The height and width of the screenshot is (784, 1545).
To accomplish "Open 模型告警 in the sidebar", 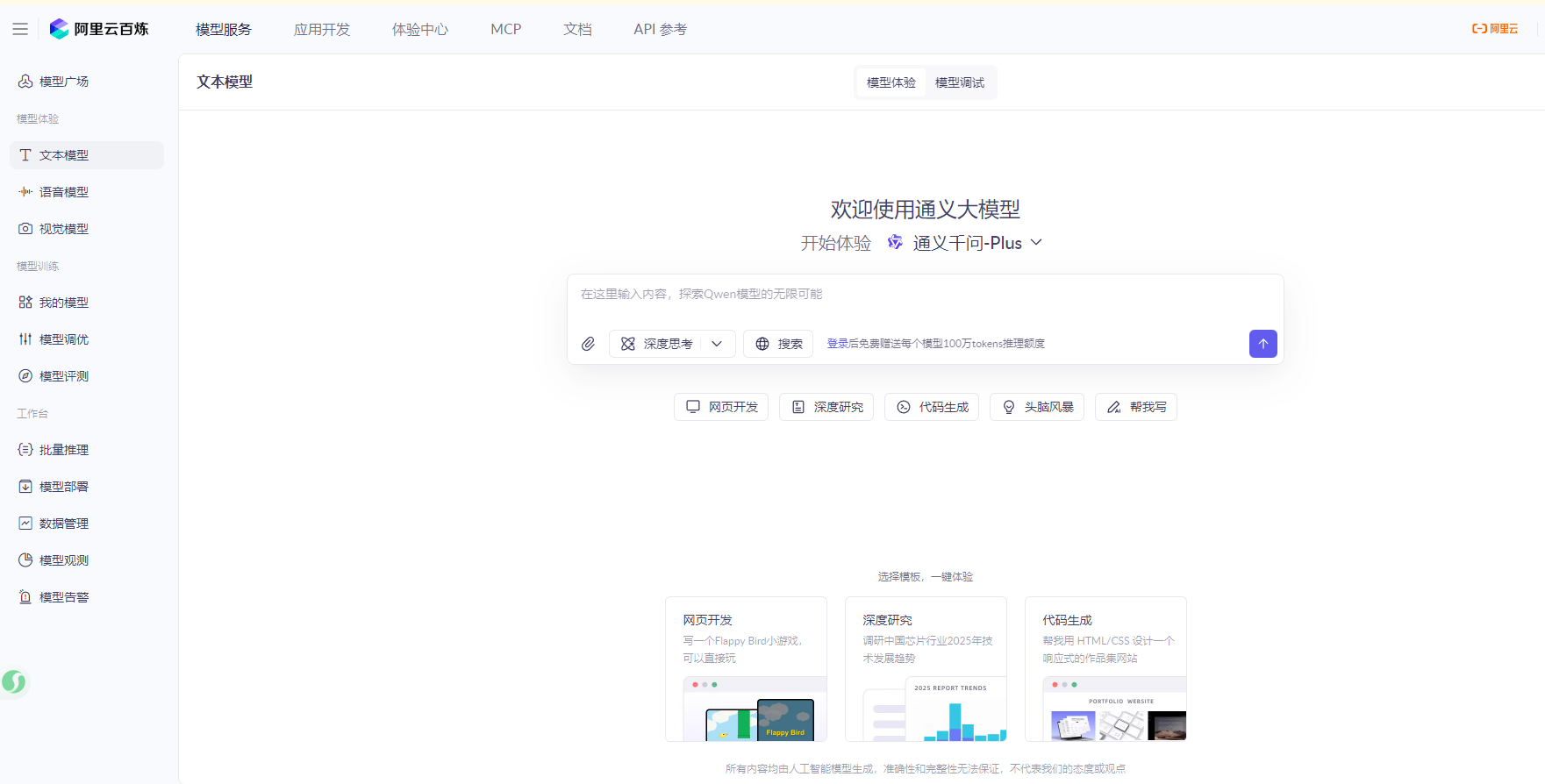I will click(x=63, y=597).
